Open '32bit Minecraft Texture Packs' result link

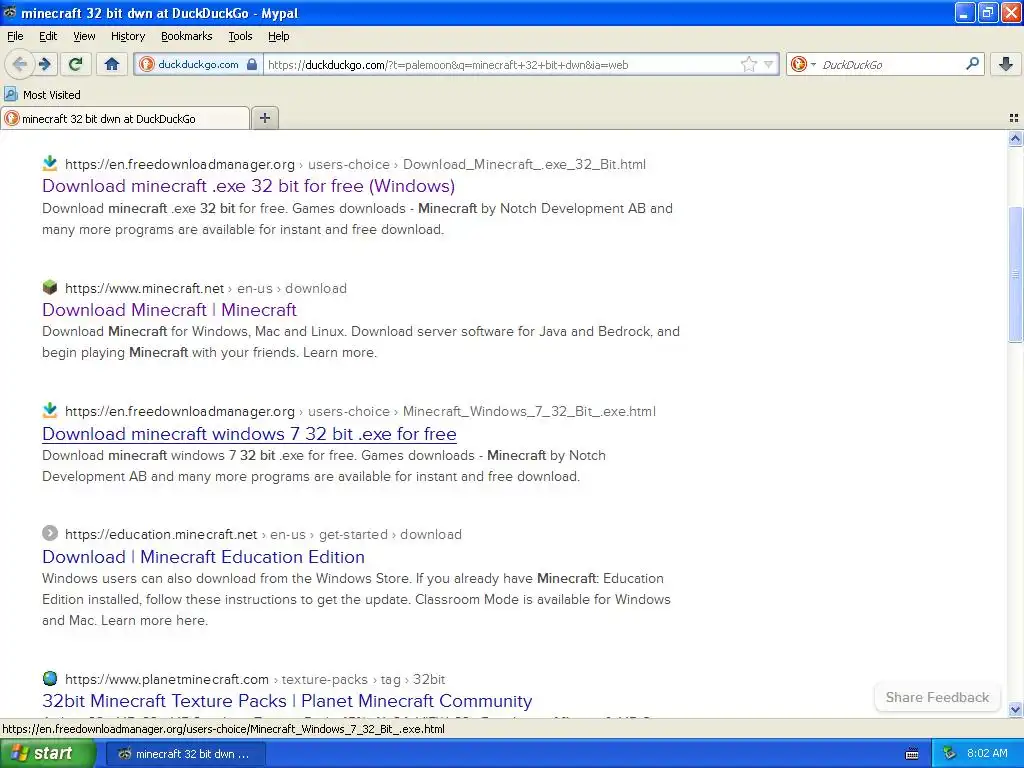[287, 701]
